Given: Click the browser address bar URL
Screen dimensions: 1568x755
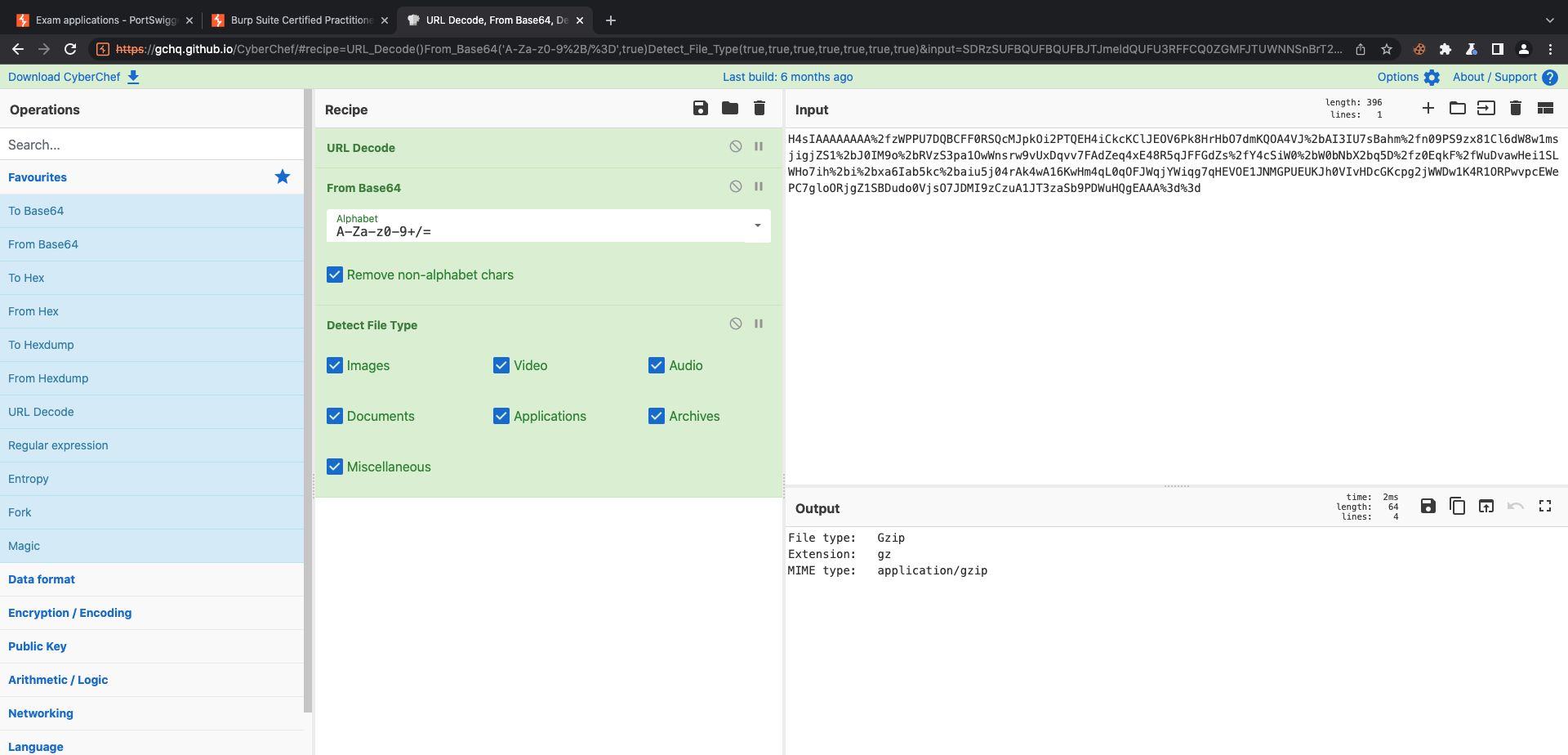Looking at the screenshot, I should (728, 49).
